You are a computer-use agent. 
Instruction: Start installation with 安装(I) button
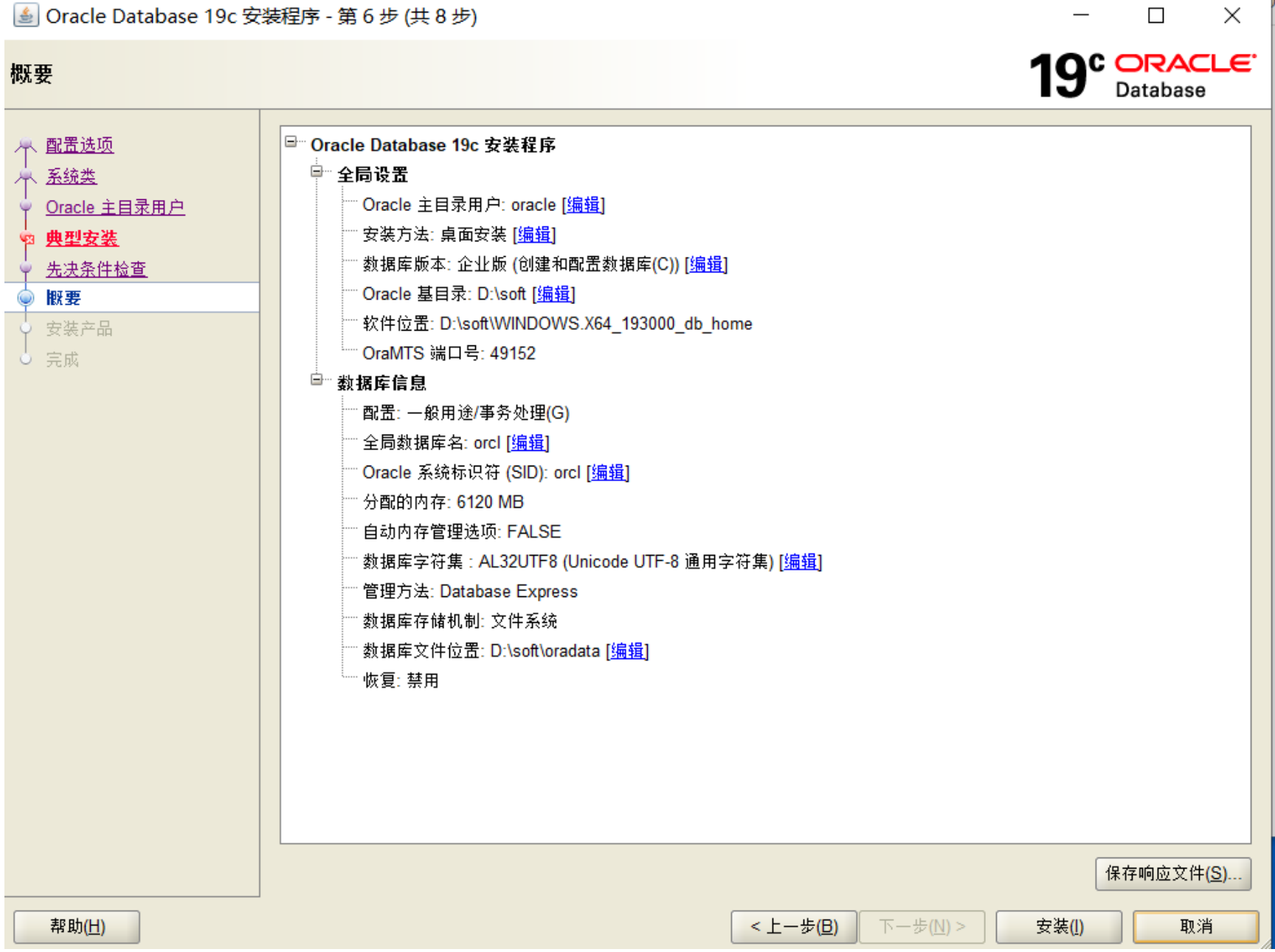coord(1059,926)
